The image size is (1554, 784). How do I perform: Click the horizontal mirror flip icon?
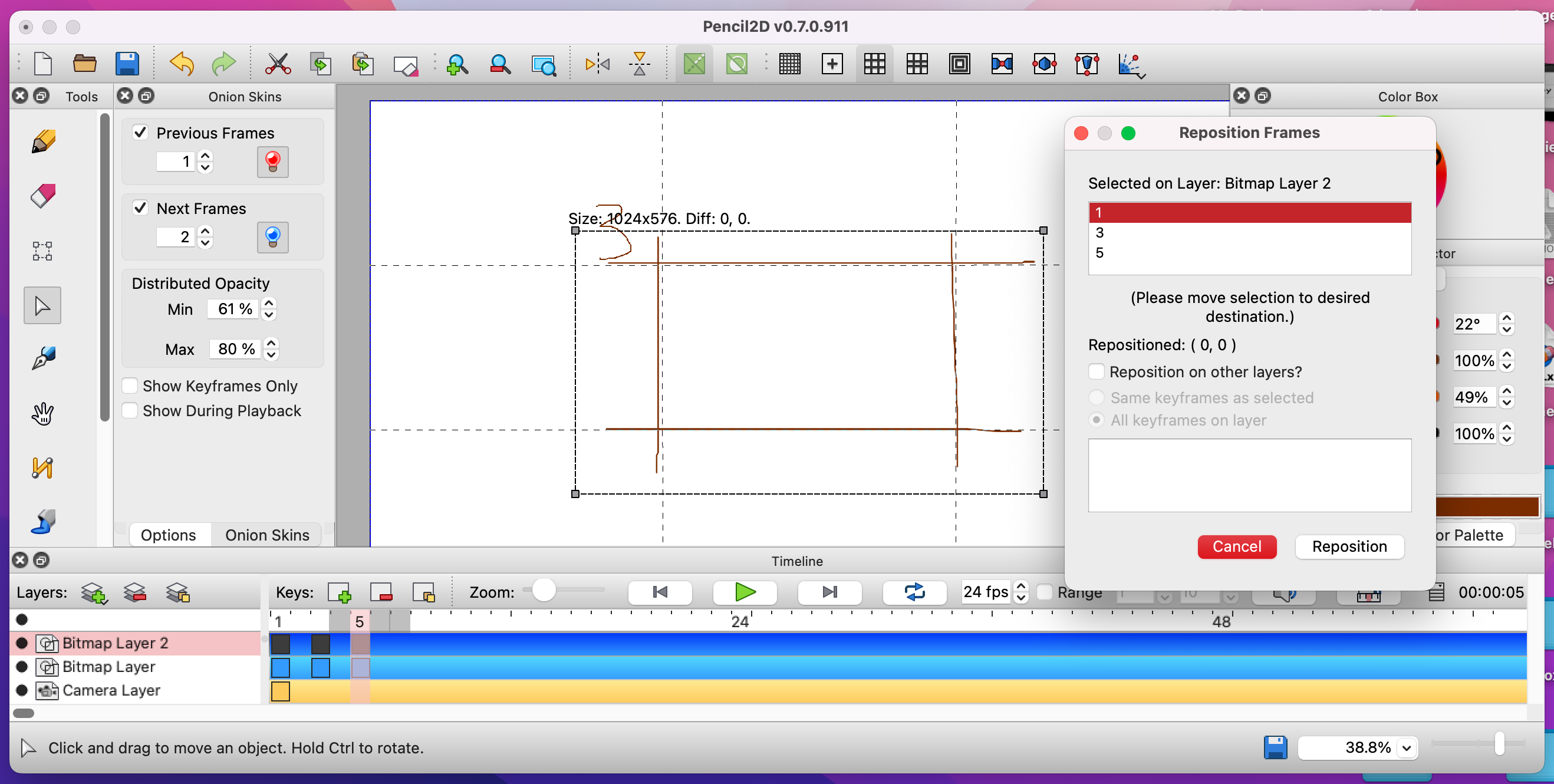point(597,64)
